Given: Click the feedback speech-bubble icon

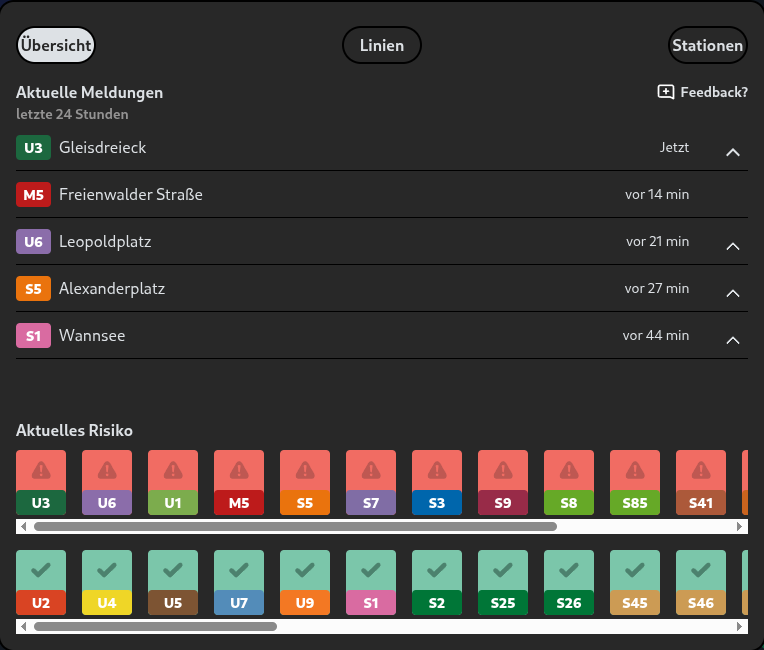Looking at the screenshot, I should (x=666, y=92).
